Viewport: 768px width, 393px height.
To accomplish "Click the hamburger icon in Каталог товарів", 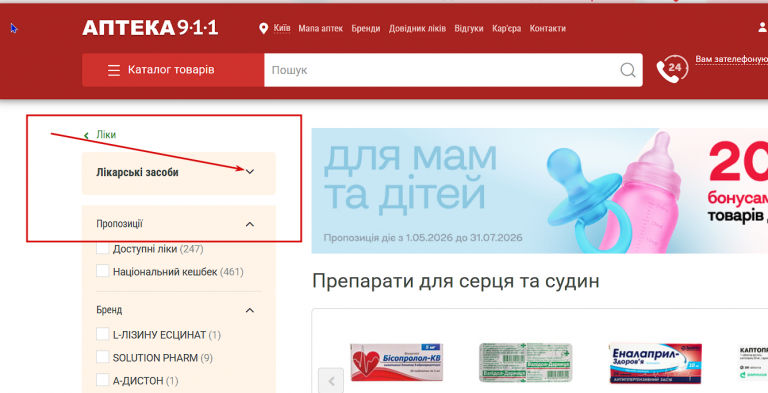I will coord(114,70).
